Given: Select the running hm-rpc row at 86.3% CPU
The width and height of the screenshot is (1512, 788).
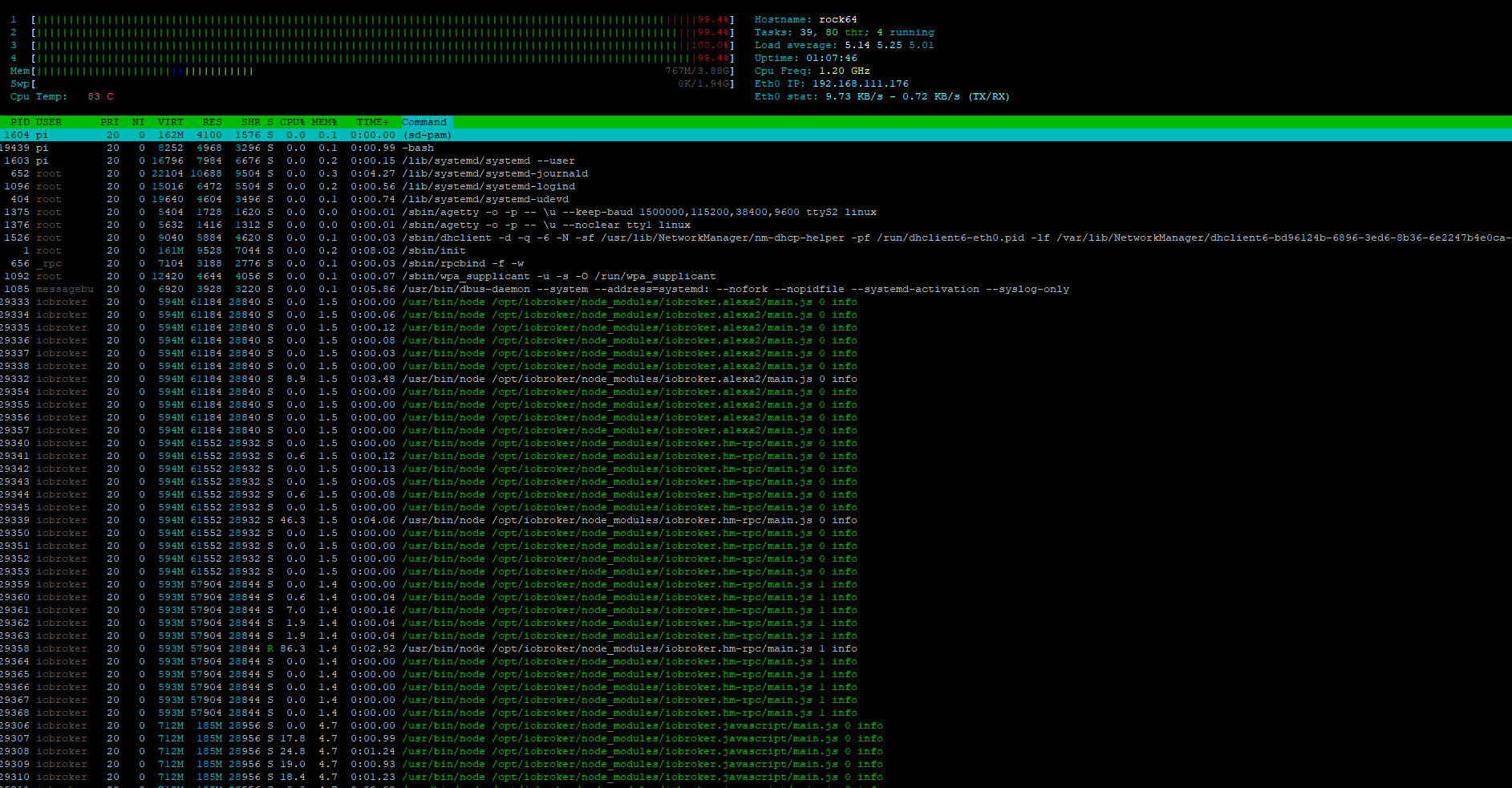Looking at the screenshot, I should (756, 648).
